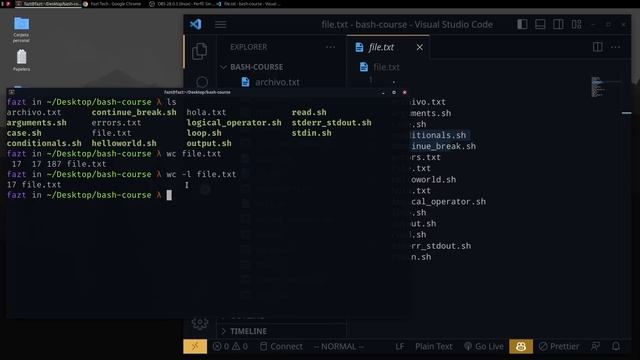Image resolution: width=640 pixels, height=360 pixels.
Task: Open the VS Code application menu (hamburger)
Action: pyautogui.click(x=220, y=24)
